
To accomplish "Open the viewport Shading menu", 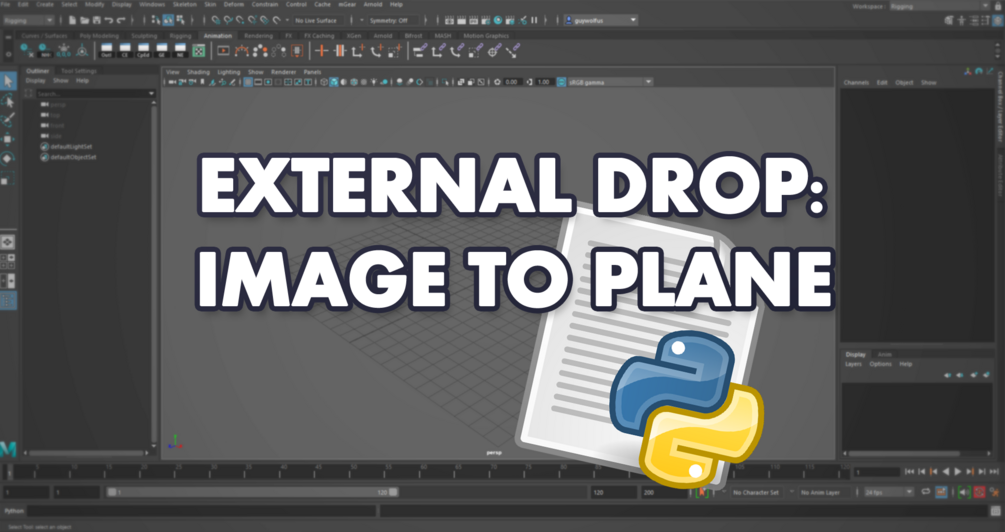I will pyautogui.click(x=198, y=72).
